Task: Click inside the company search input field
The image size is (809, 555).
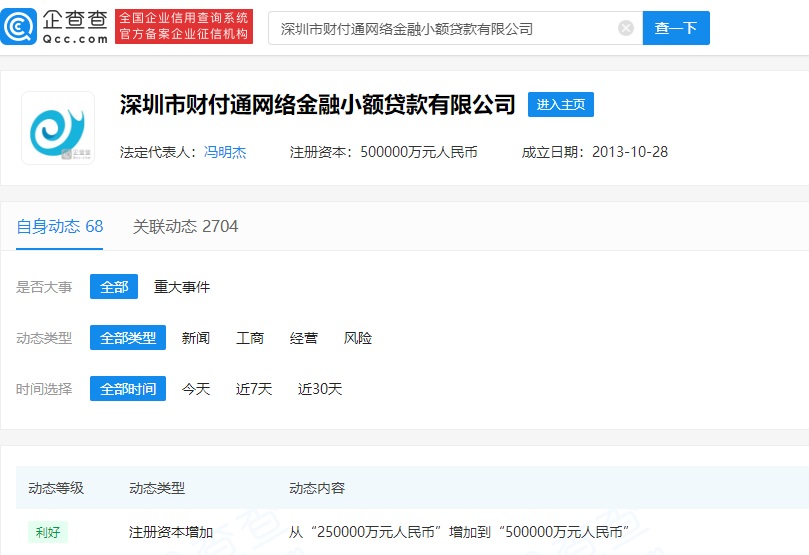Action: pos(440,28)
